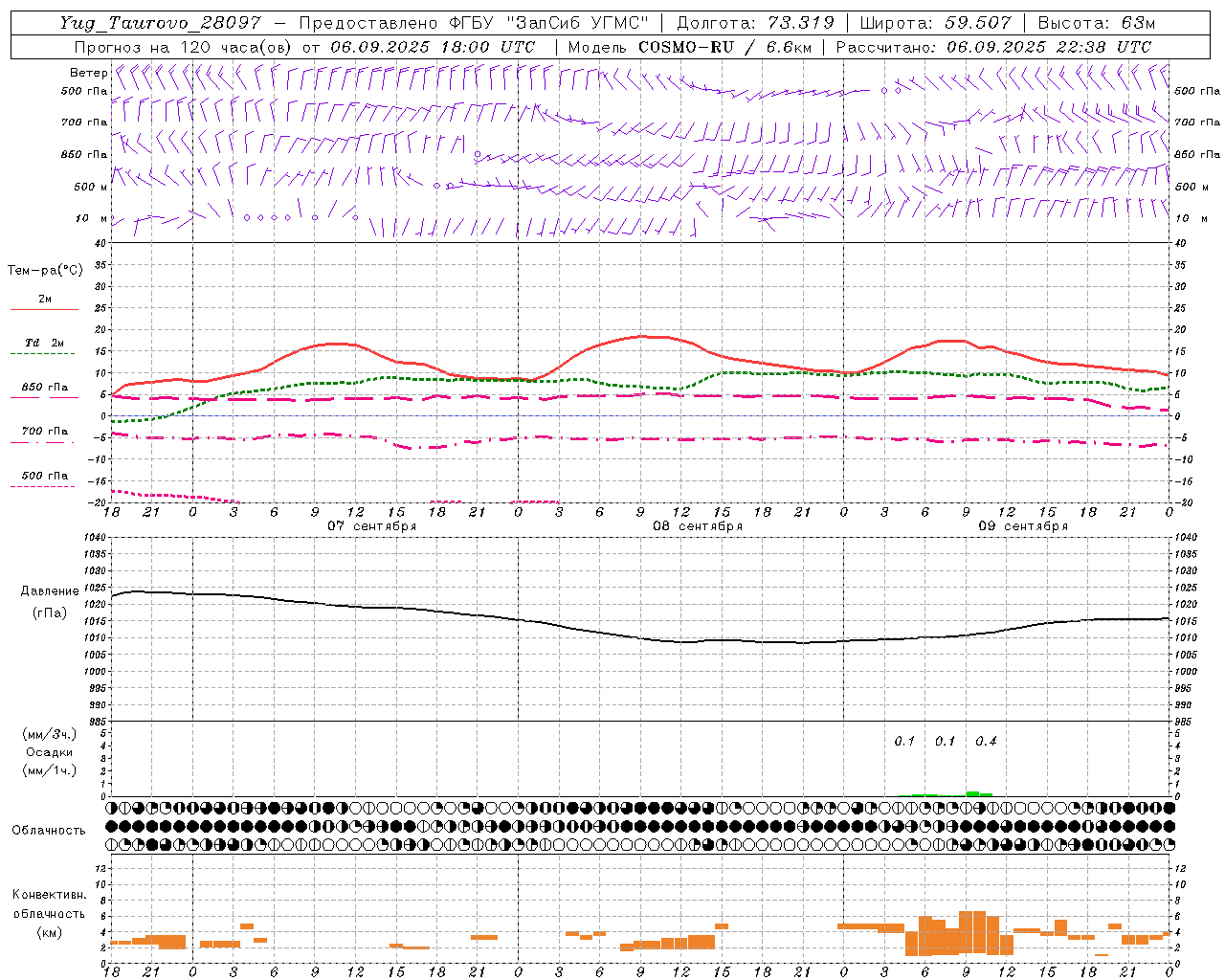The width and height of the screenshot is (1225, 980).
Task: Click the Долгота: 73.319 value
Action: tap(756, 23)
